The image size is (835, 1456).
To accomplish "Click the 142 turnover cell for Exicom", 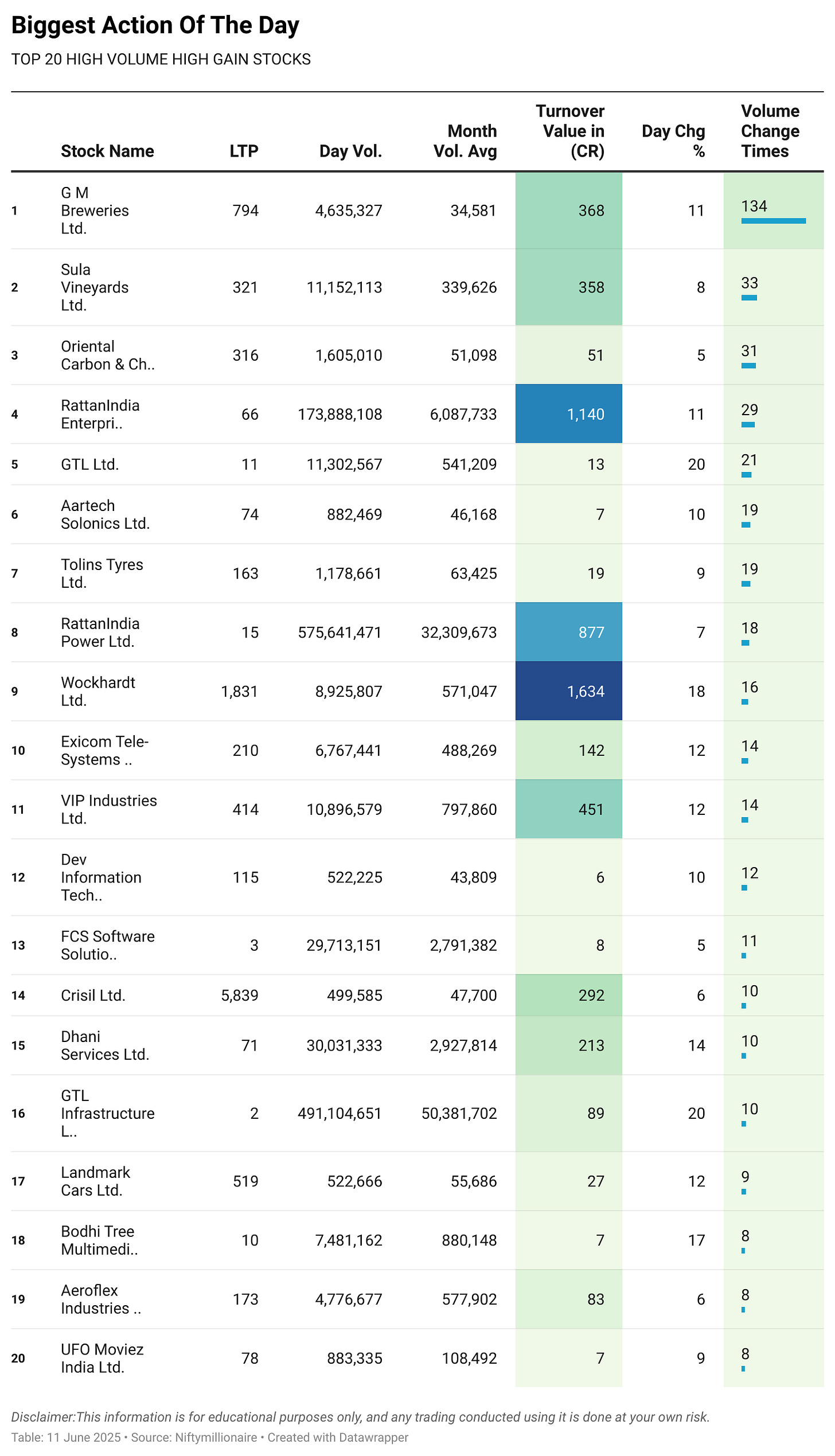I will 569,751.
